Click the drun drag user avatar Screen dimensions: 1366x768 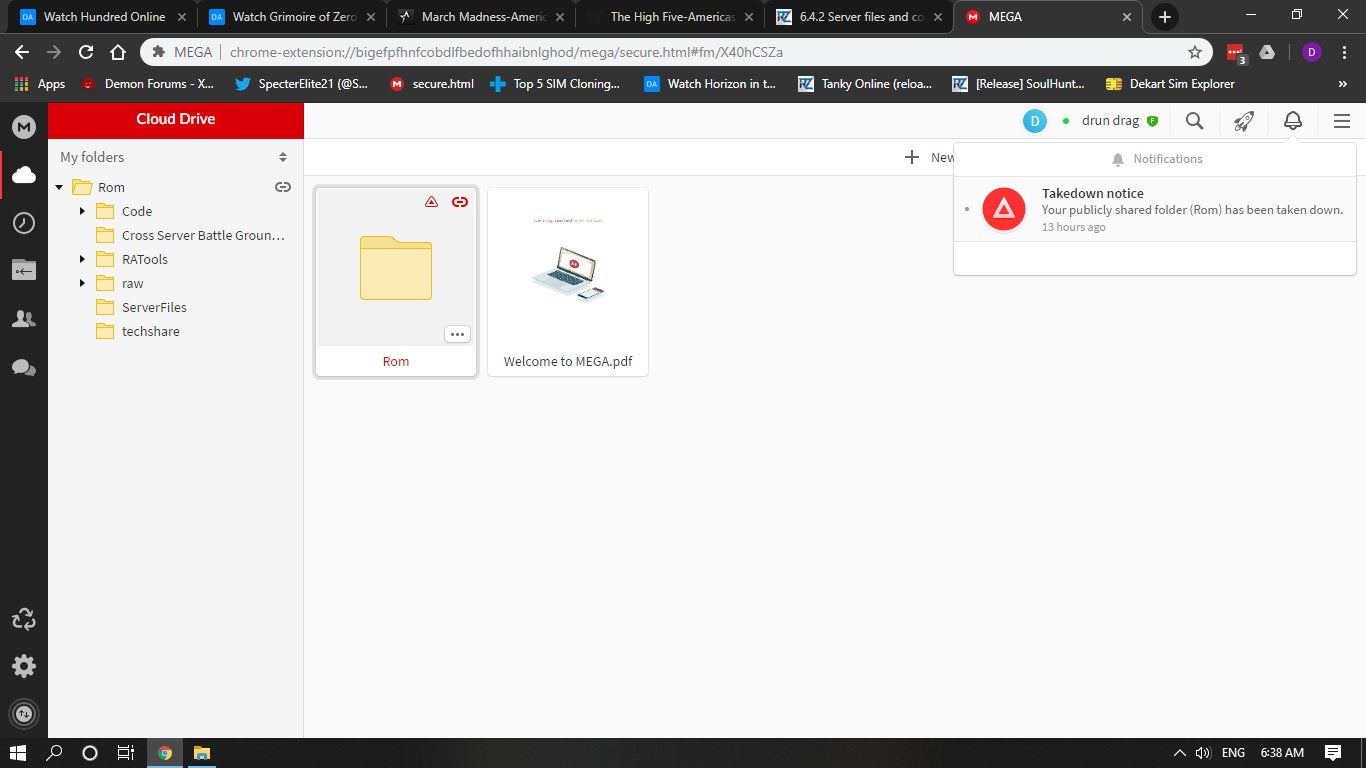point(1035,121)
